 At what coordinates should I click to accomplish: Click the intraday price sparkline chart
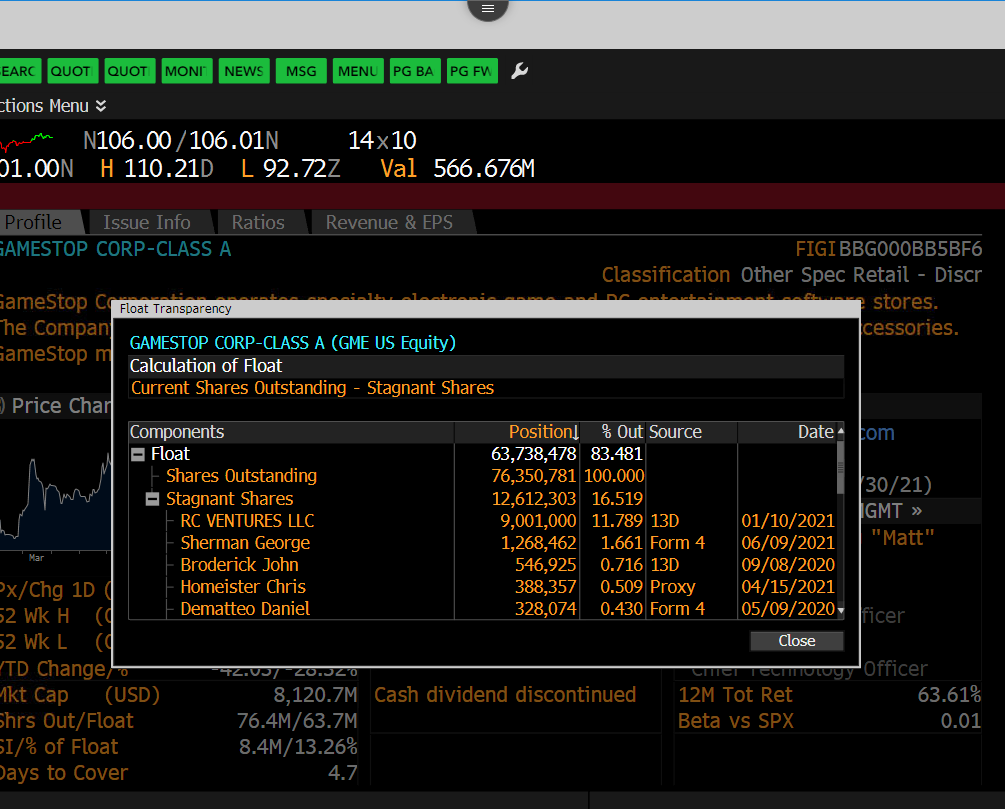pos(27,141)
